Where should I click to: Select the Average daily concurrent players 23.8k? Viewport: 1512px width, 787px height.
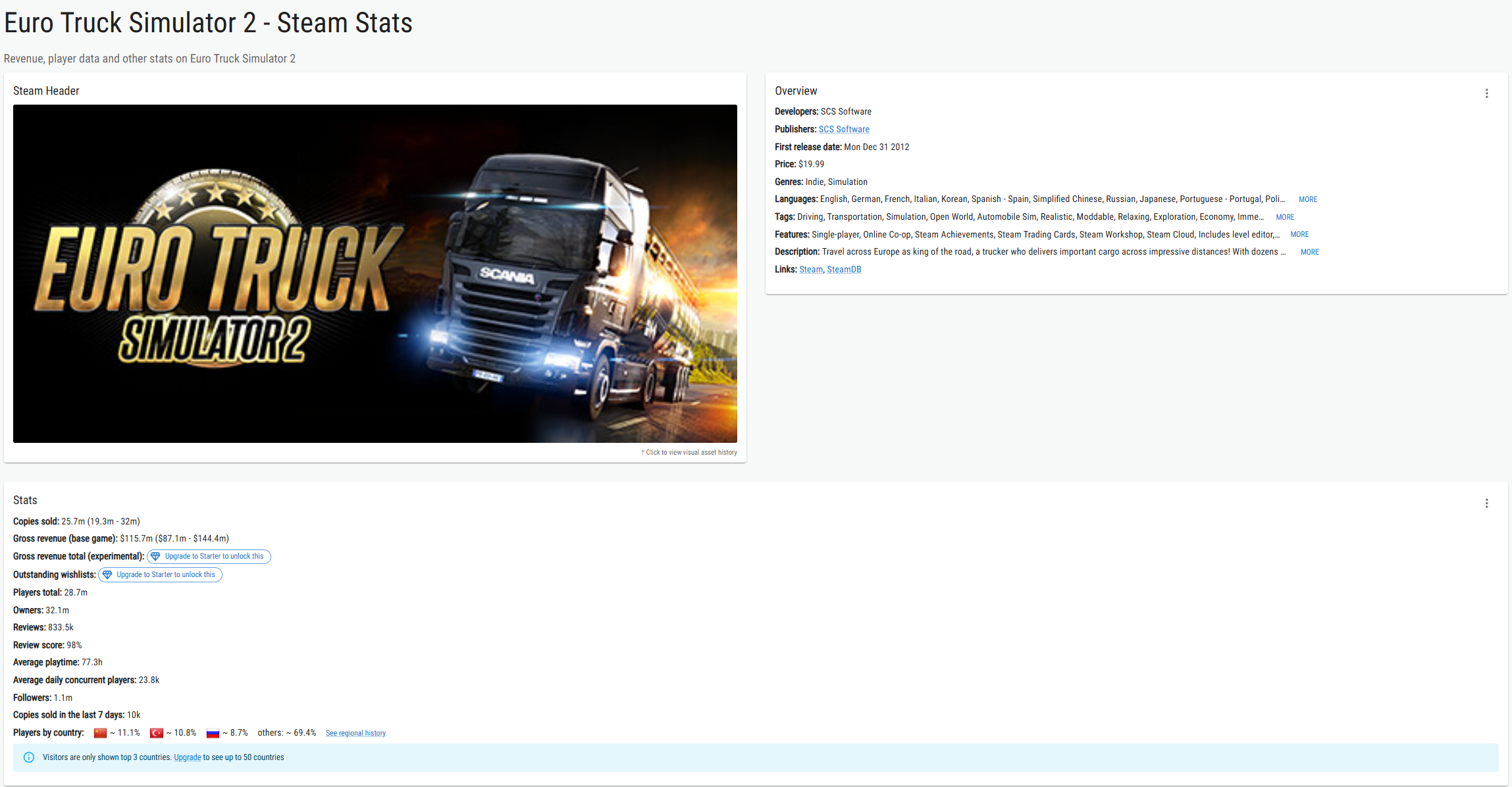[149, 680]
